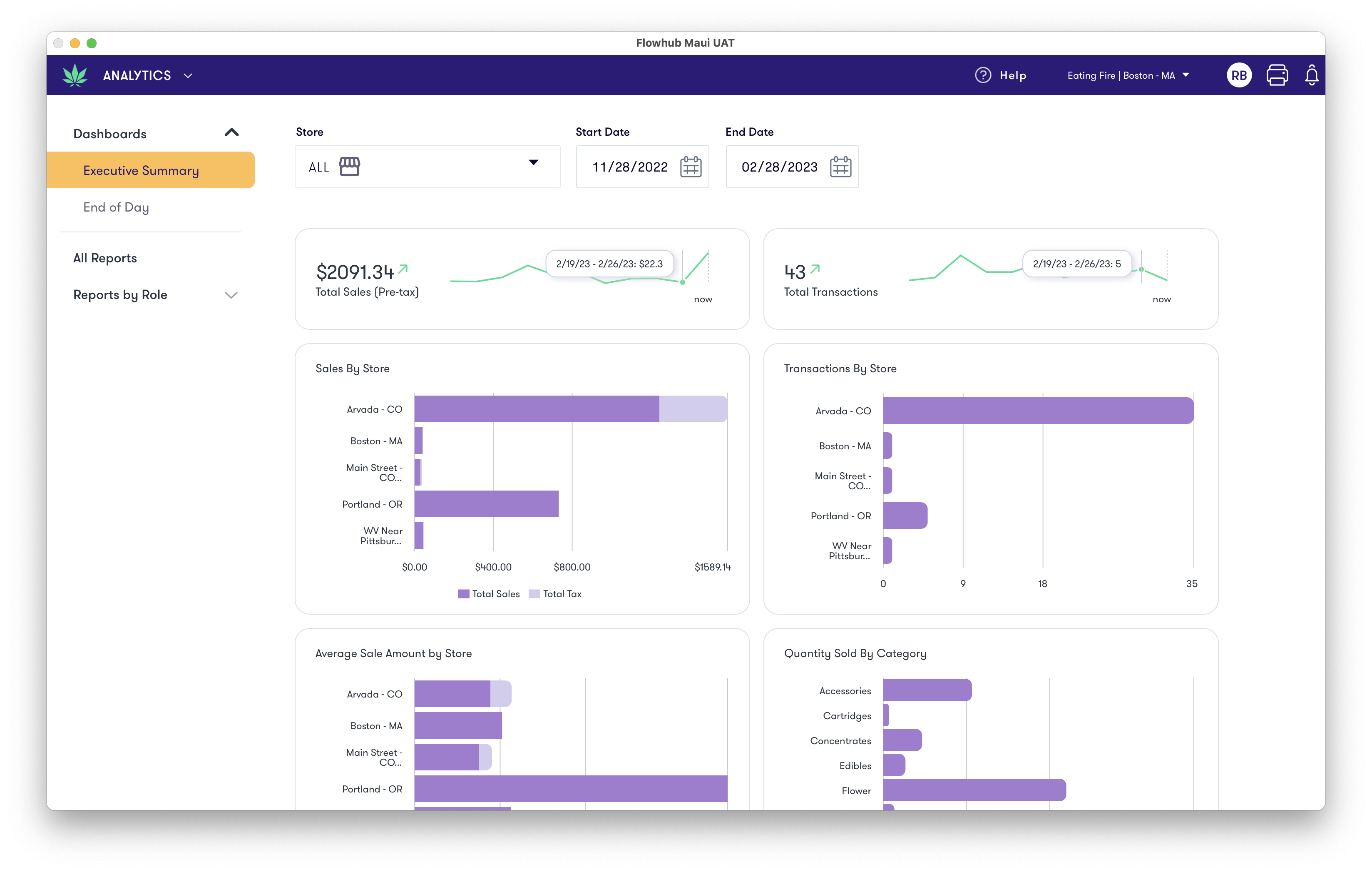The image size is (1372, 872).
Task: Click the Total Transactions label
Action: (x=831, y=292)
